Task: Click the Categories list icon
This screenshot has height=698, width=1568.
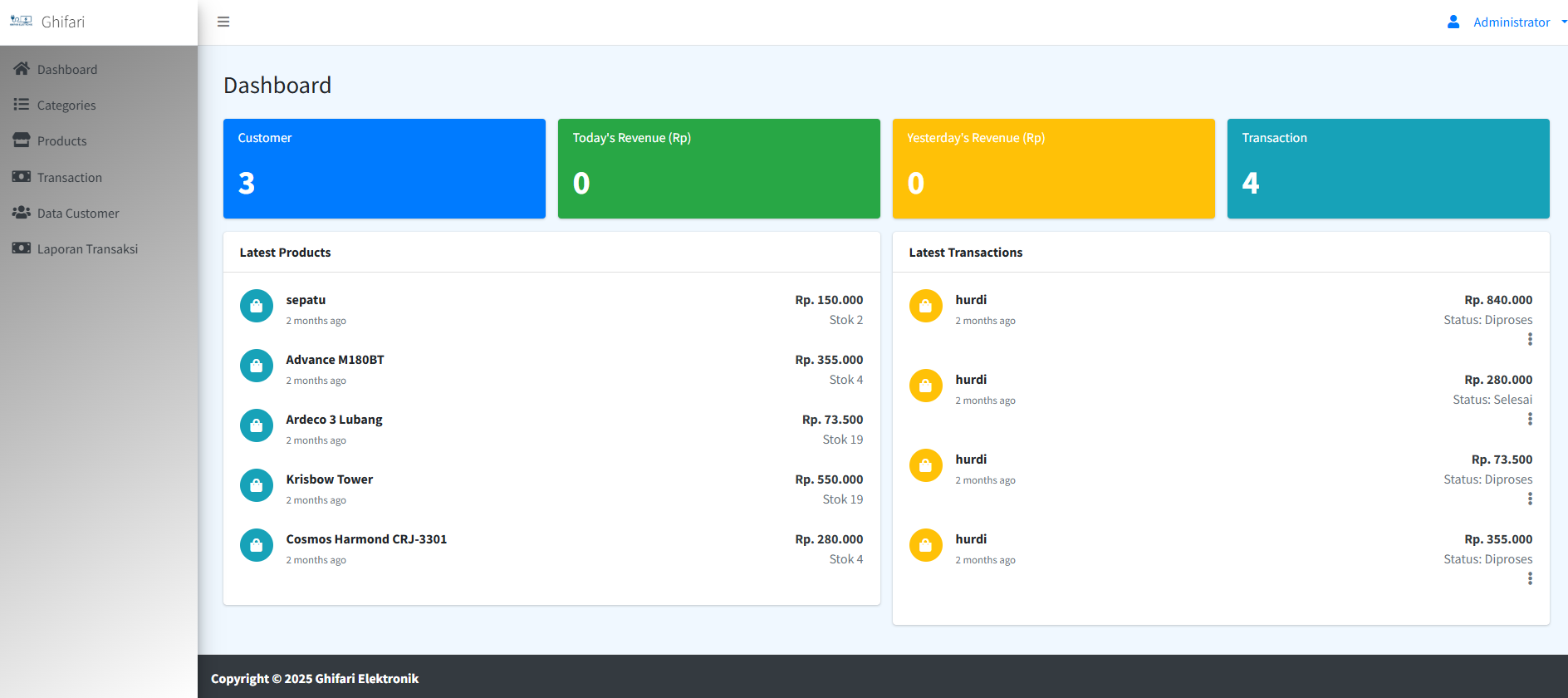Action: tap(22, 105)
